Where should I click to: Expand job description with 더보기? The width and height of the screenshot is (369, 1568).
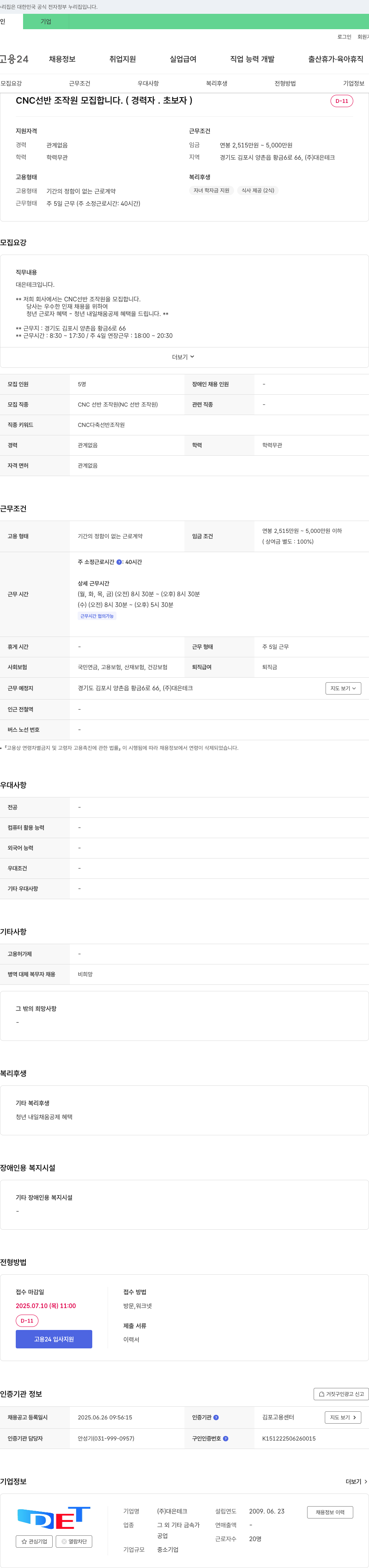tap(183, 357)
